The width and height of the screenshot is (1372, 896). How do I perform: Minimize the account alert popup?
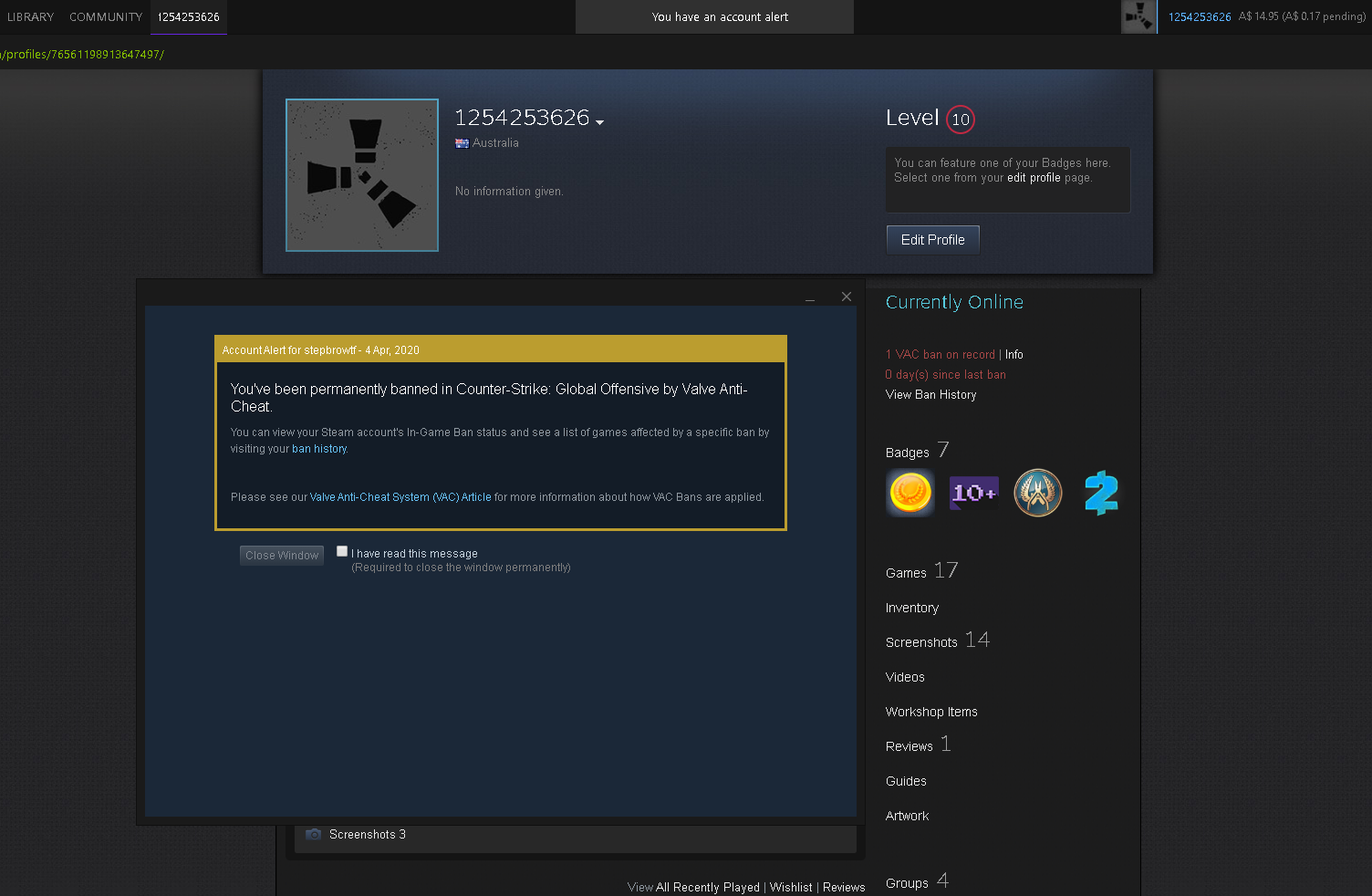point(810,297)
